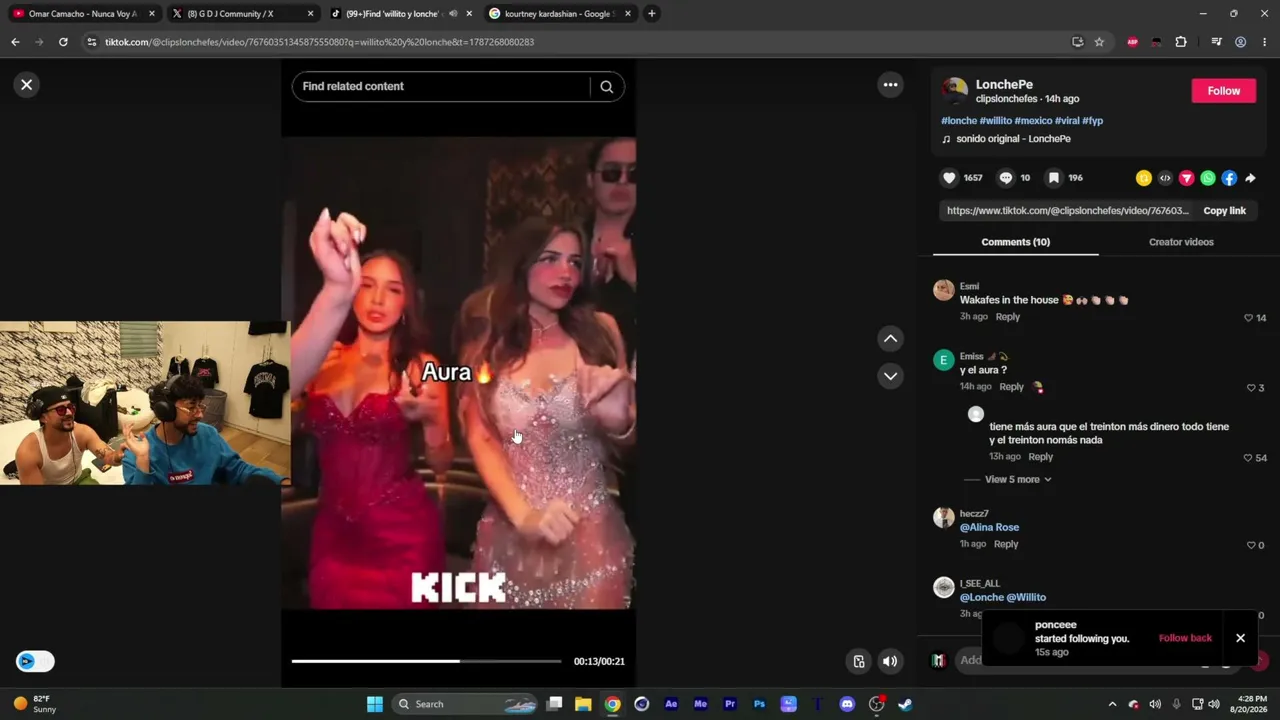Share the video to WhatsApp
The height and width of the screenshot is (720, 1280).
[x=1208, y=178]
